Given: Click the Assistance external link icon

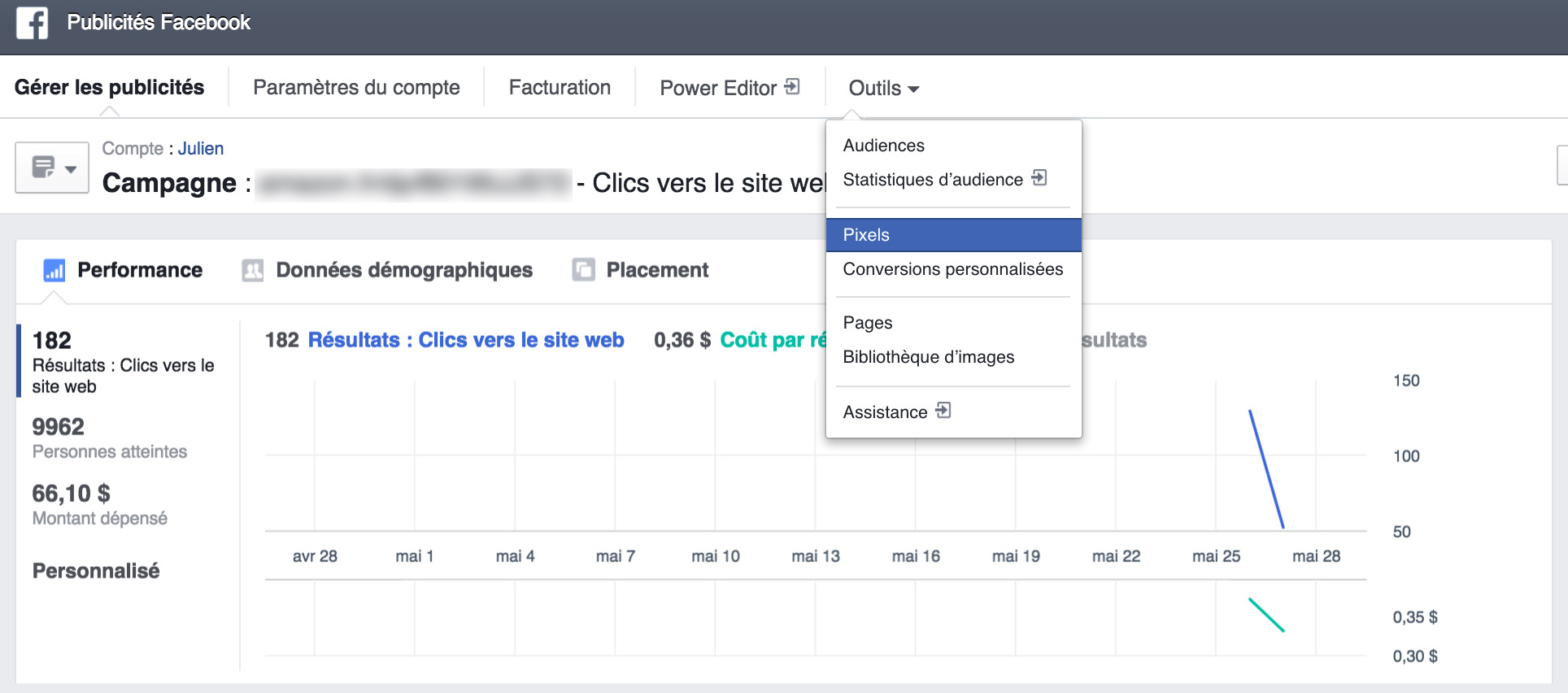Looking at the screenshot, I should (x=943, y=410).
